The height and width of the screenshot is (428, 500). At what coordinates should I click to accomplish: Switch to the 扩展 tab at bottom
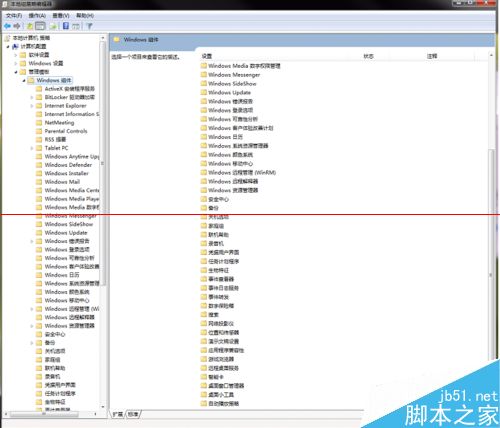click(x=117, y=414)
